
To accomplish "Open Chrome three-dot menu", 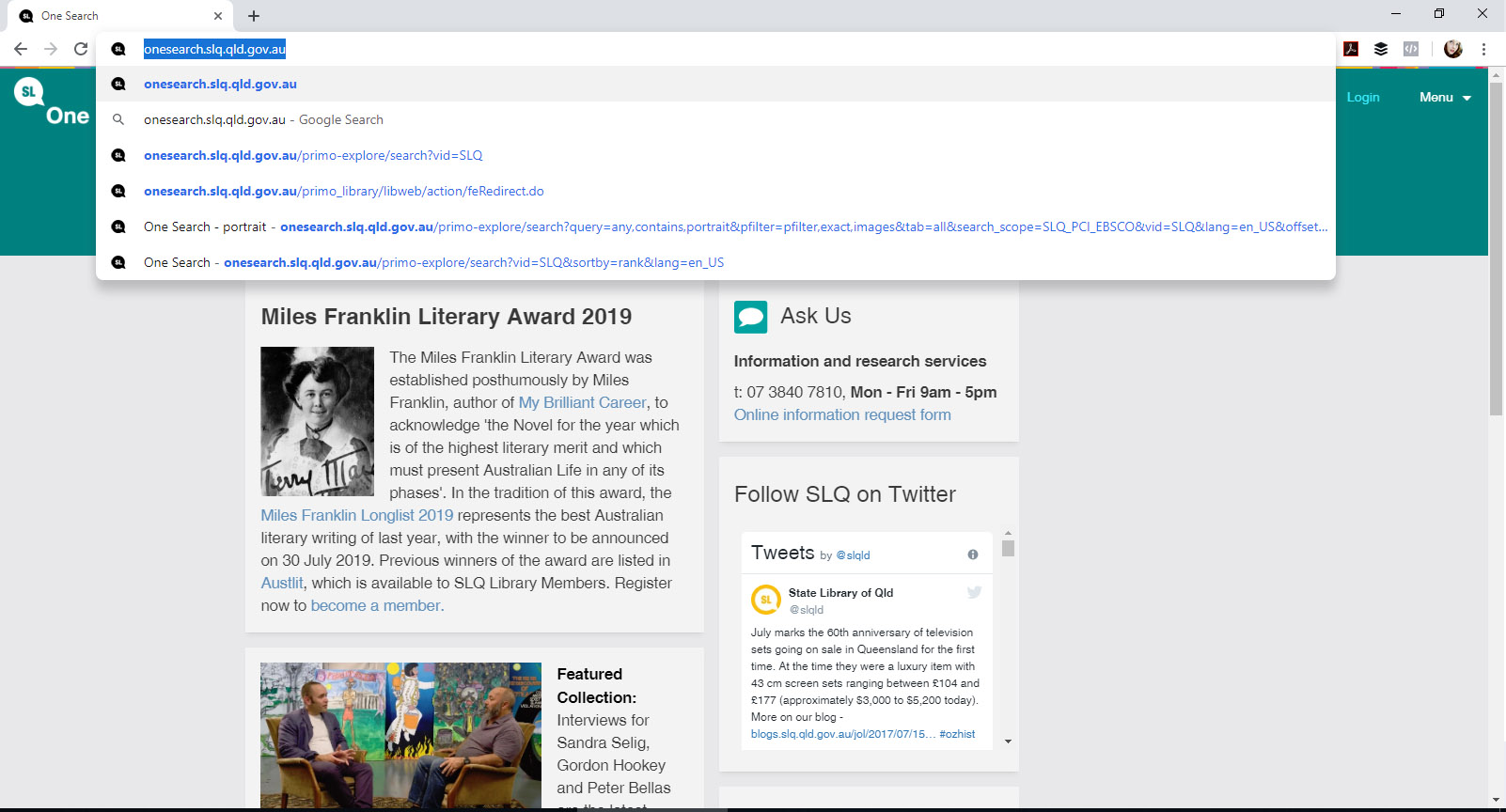I will coord(1483,49).
